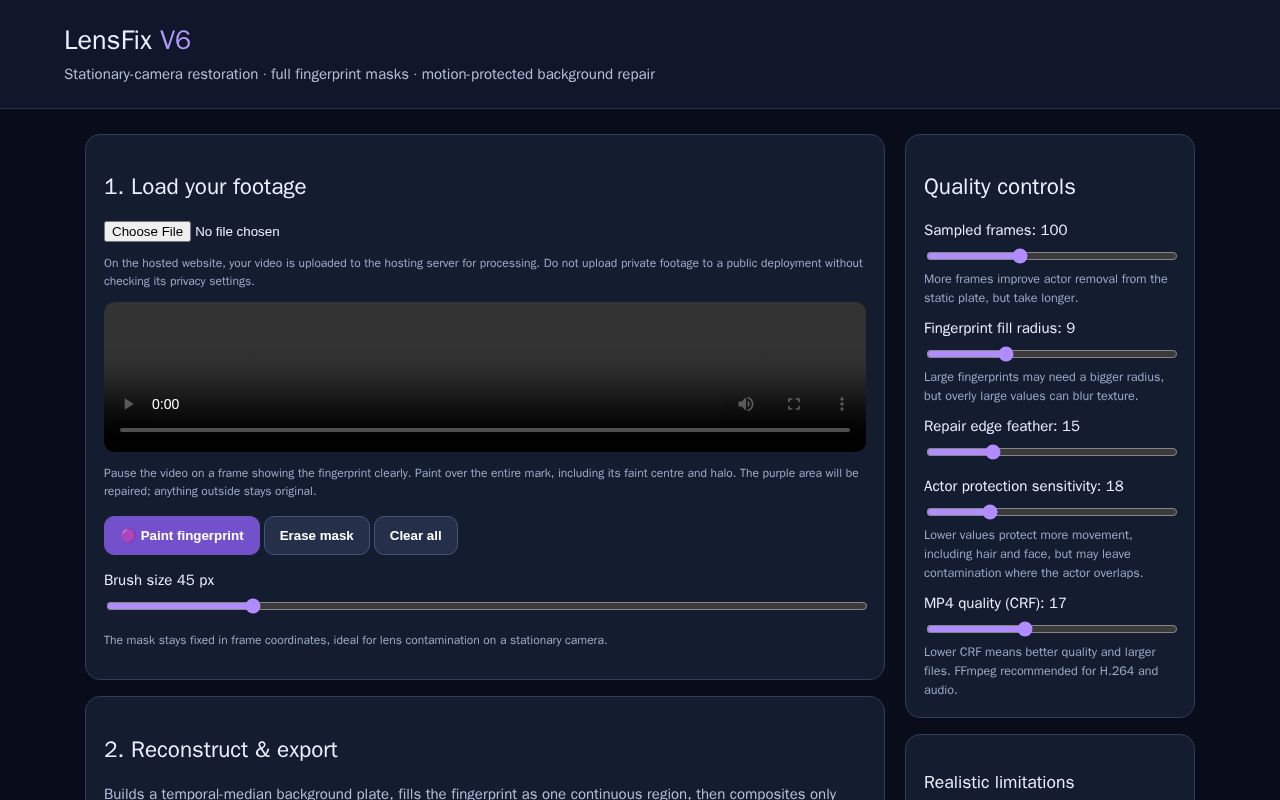The height and width of the screenshot is (800, 1280).
Task: Adjust the Sampled frames slider
Action: click(x=1051, y=256)
